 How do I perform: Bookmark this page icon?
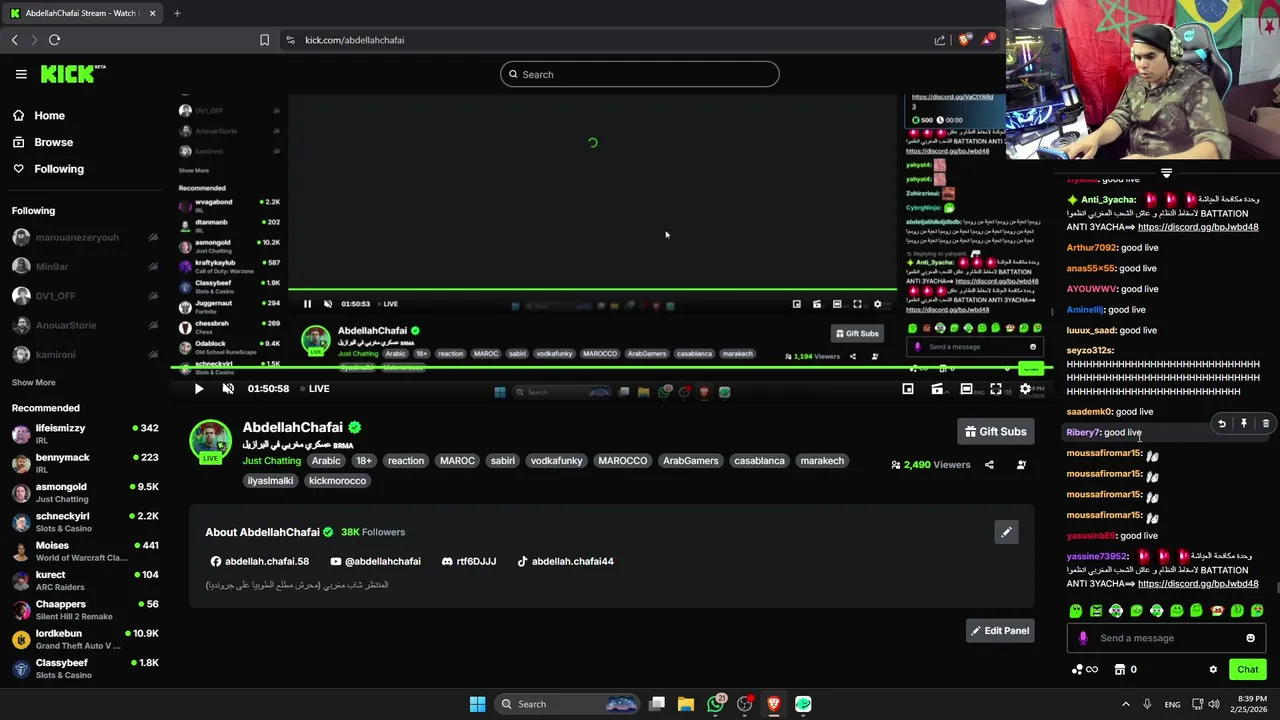pos(264,40)
